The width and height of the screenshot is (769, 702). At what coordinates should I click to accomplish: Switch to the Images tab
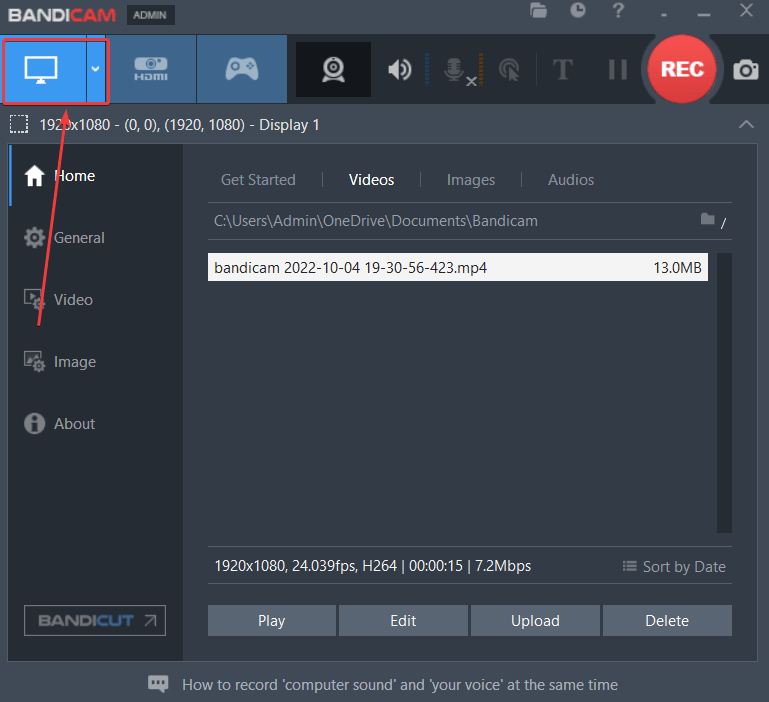[x=471, y=180]
